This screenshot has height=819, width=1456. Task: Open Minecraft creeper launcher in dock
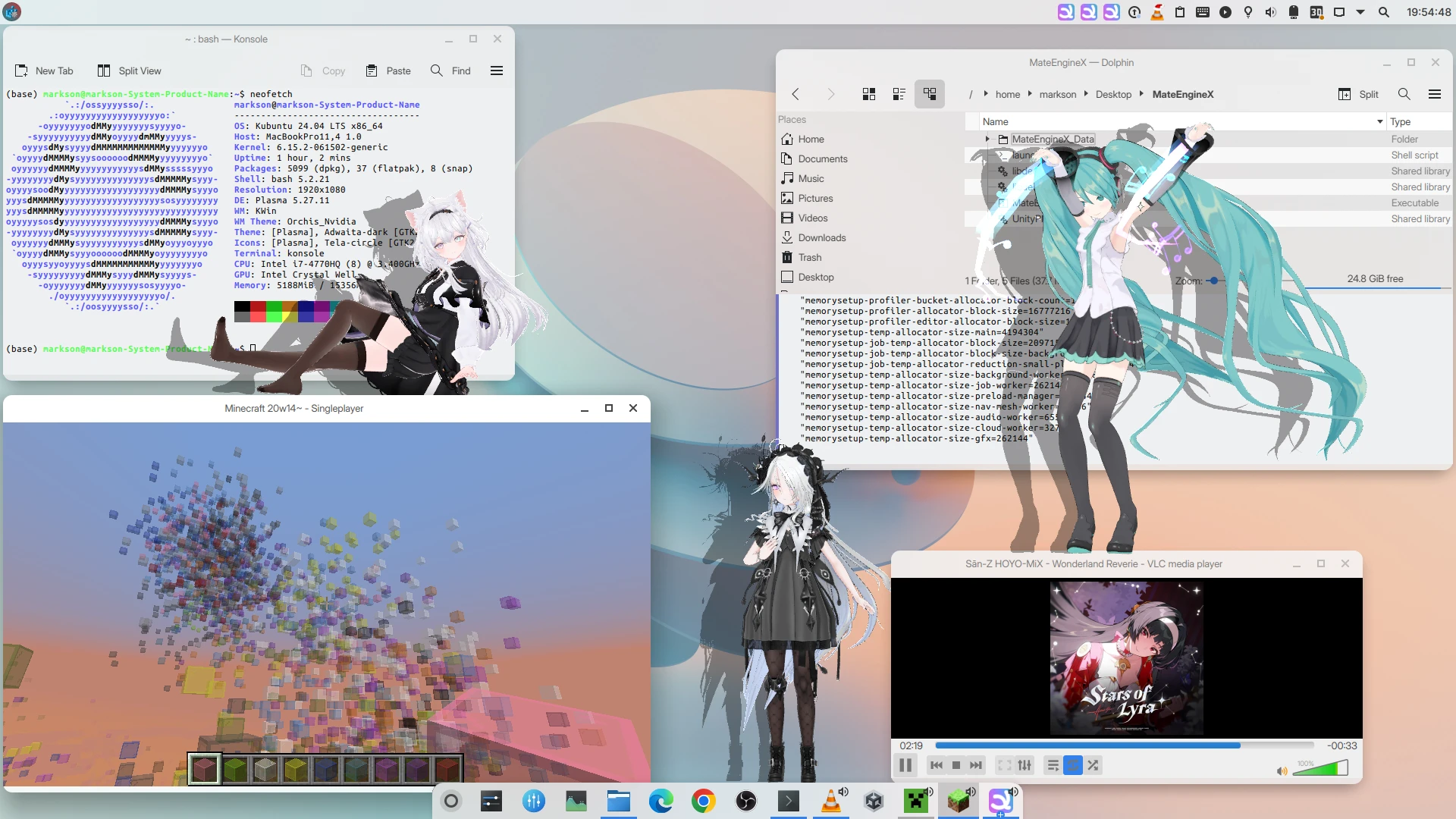click(x=916, y=801)
